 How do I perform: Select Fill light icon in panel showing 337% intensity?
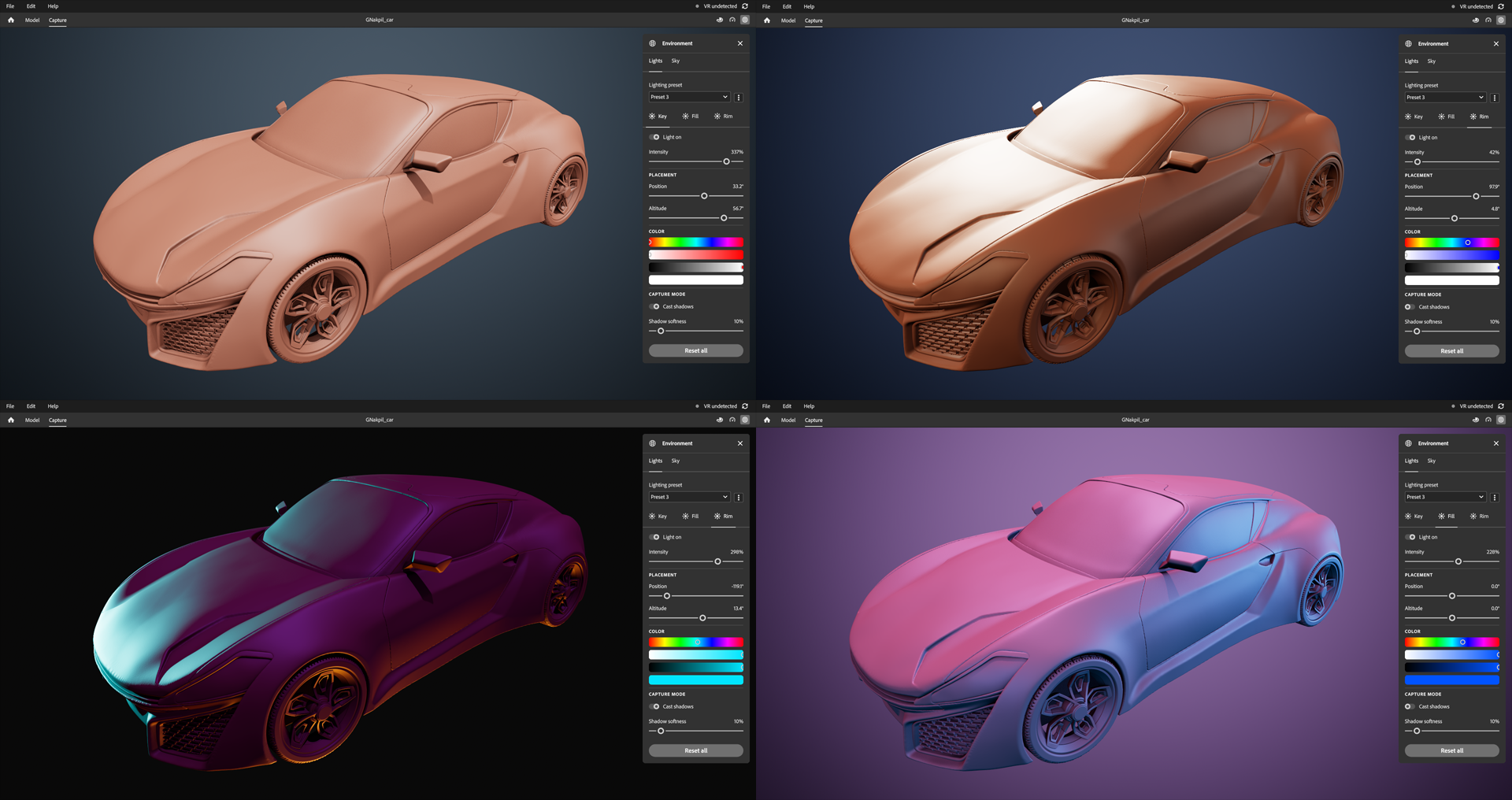[x=686, y=117]
